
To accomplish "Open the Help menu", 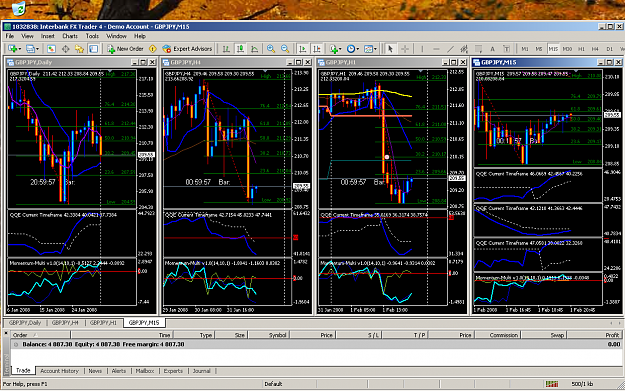I will 140,36.
